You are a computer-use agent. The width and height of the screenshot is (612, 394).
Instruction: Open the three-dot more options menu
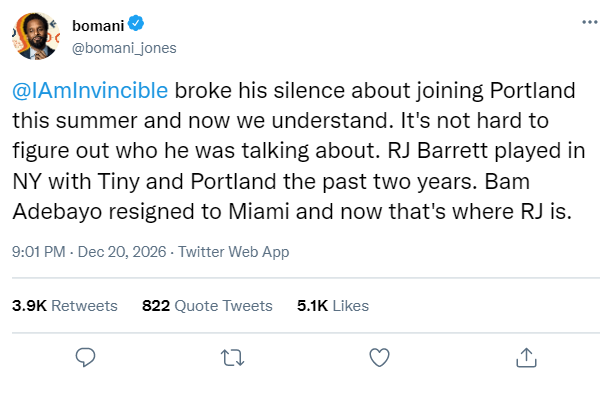click(590, 22)
